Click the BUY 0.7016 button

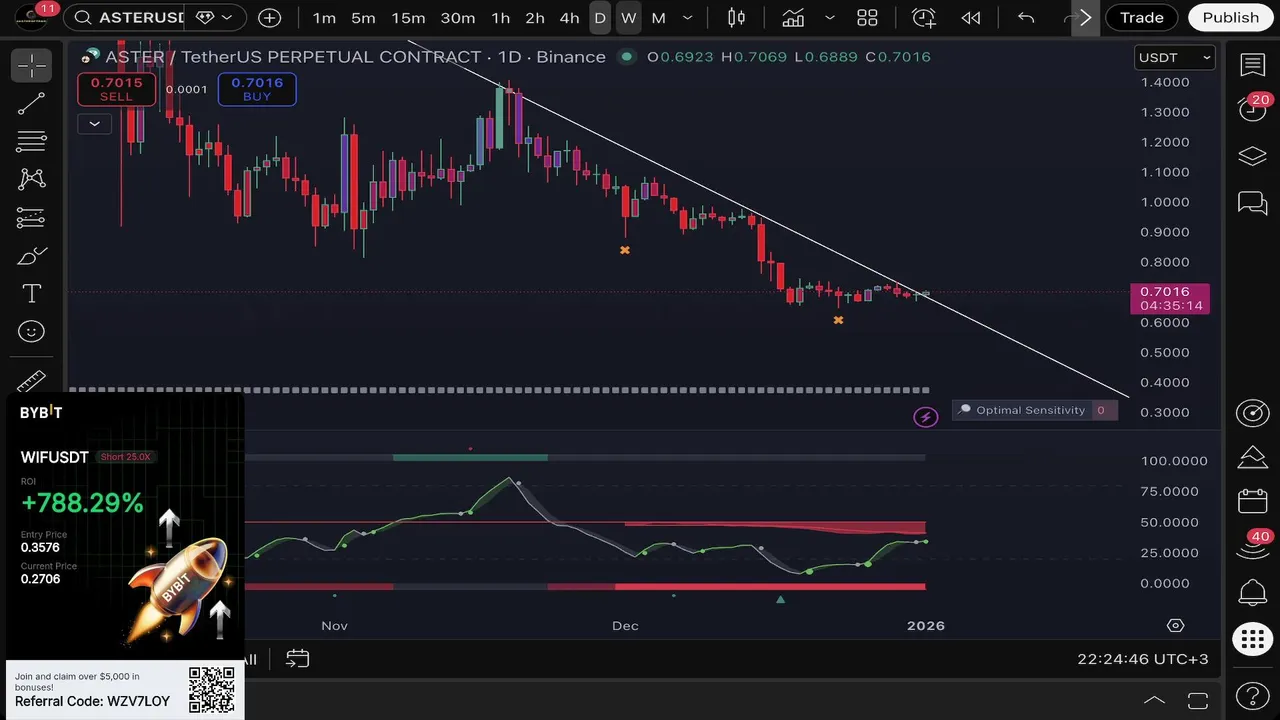point(257,89)
